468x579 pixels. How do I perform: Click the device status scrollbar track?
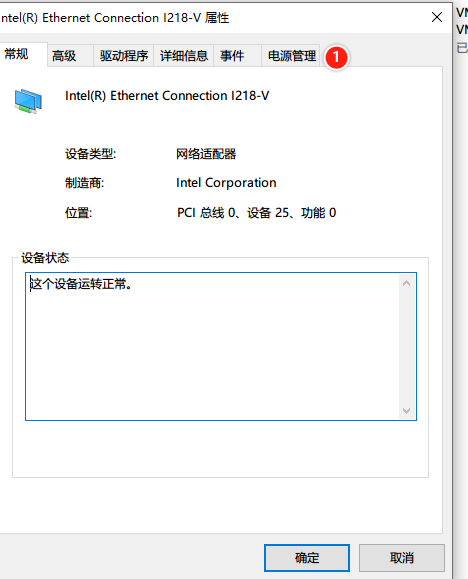pyautogui.click(x=406, y=347)
